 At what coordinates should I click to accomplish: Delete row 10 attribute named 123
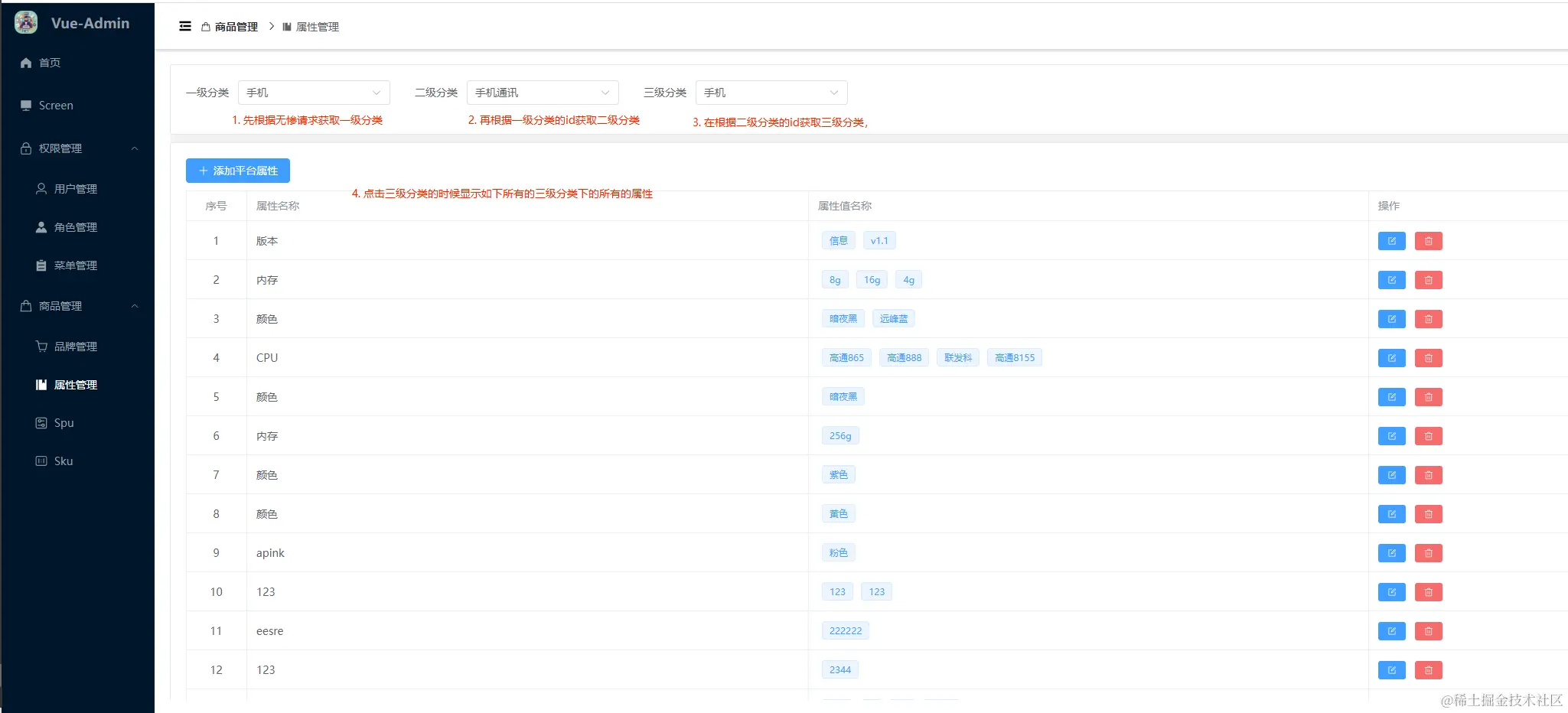(x=1428, y=592)
